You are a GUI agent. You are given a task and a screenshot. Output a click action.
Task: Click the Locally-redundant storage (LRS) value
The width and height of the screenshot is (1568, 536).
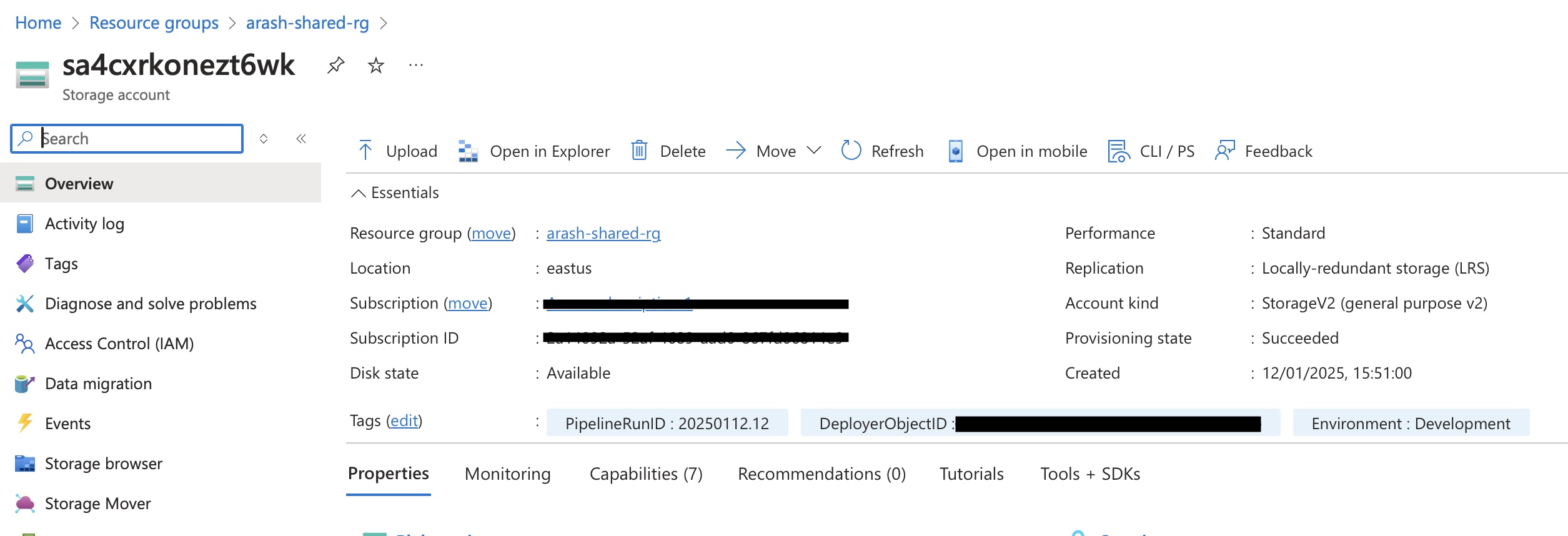pos(1376,268)
